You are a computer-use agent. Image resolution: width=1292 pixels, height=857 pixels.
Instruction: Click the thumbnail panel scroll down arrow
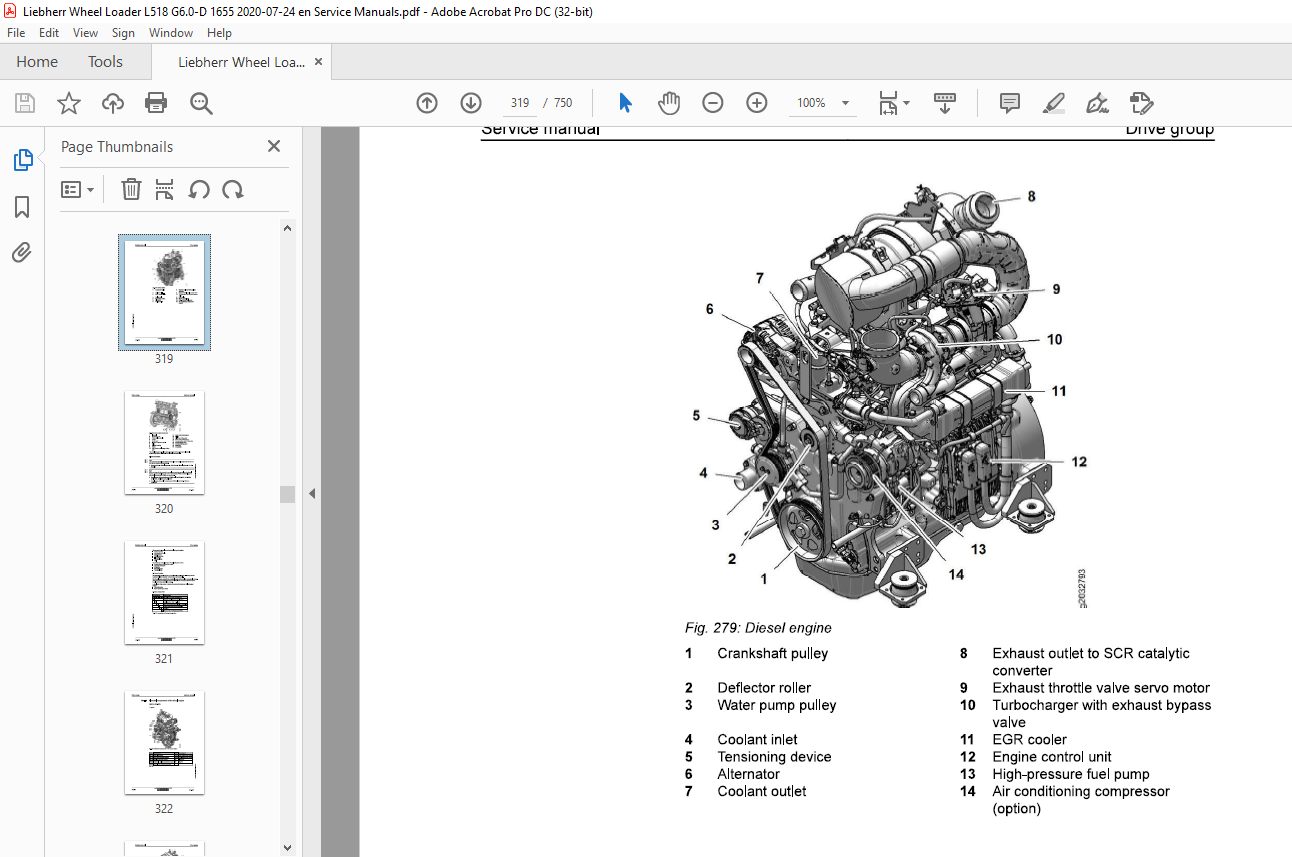[x=288, y=847]
